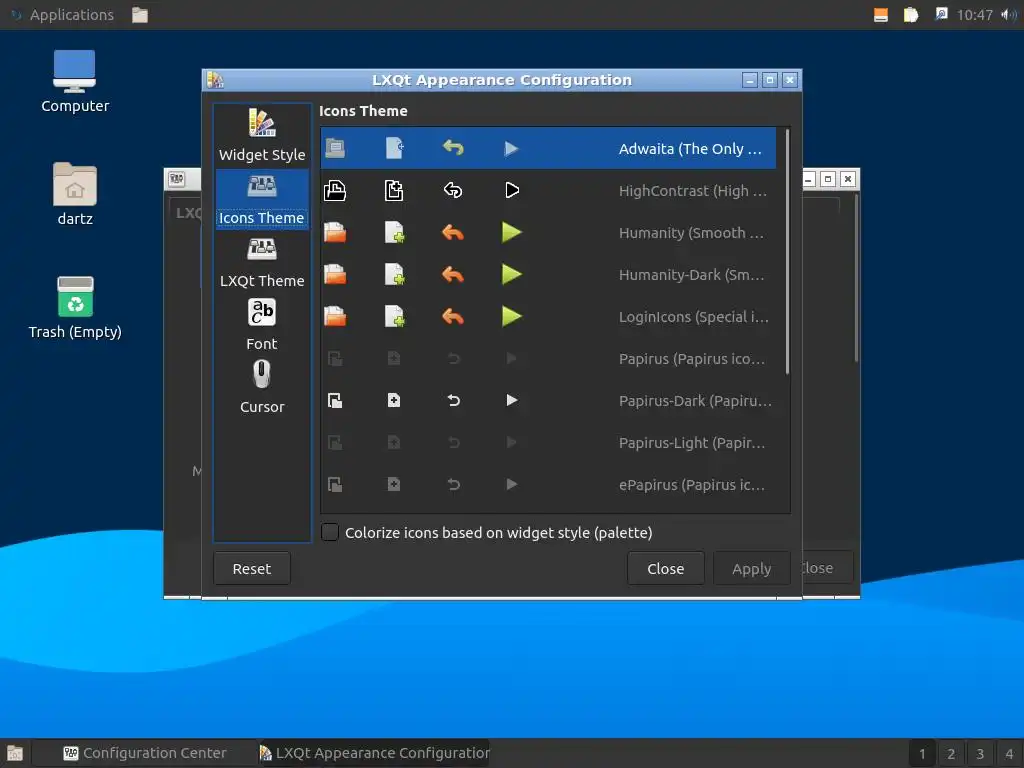Click the show desktop icon in bottom panel
The height and width of the screenshot is (768, 1024).
(x=15, y=753)
